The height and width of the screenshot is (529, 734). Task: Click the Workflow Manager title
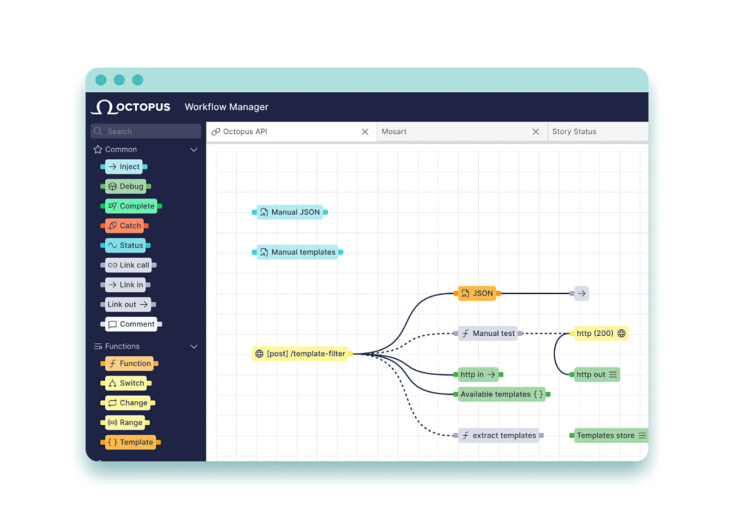[x=226, y=107]
